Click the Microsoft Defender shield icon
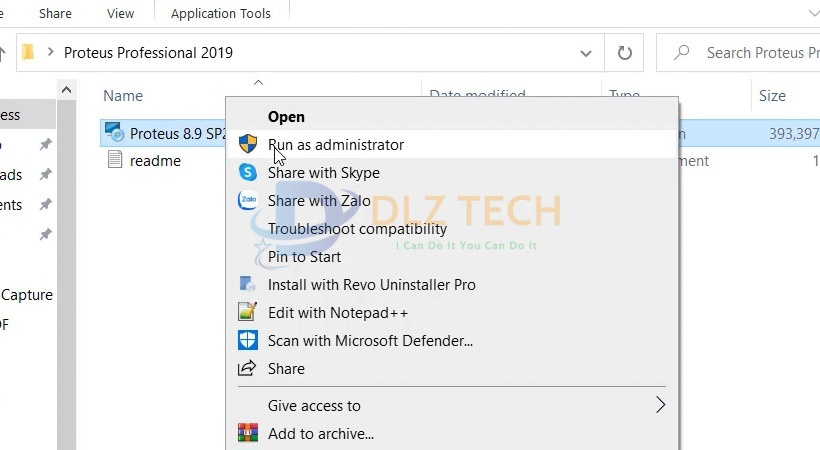Screen dimensions: 820x450 pos(247,340)
